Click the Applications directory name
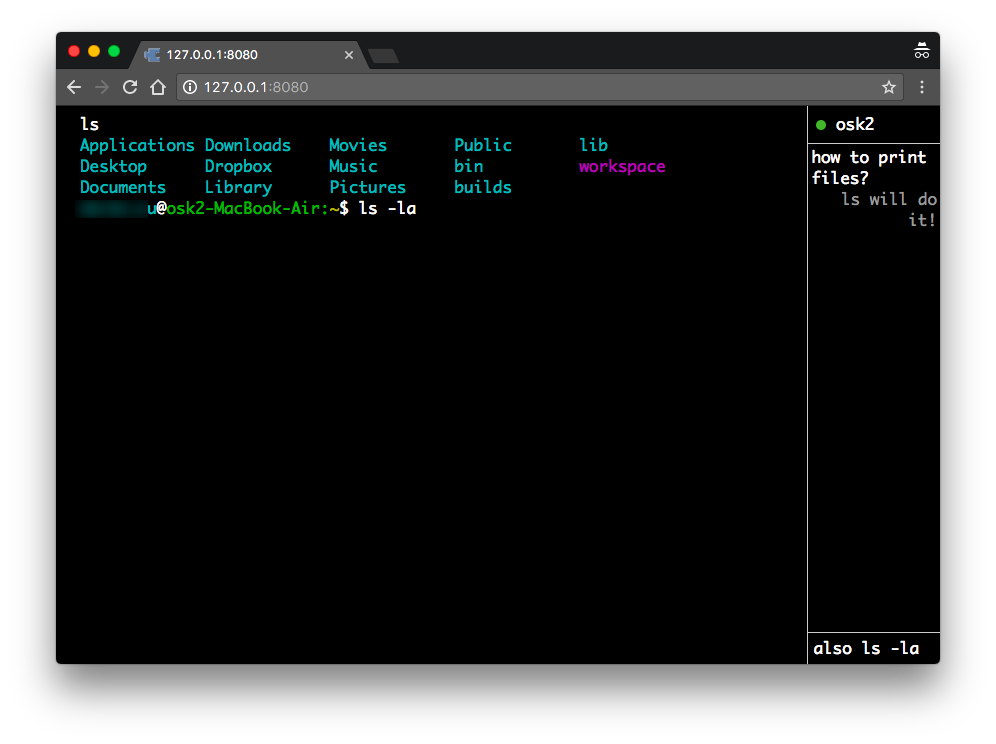Viewport: 996px width, 744px height. [137, 145]
